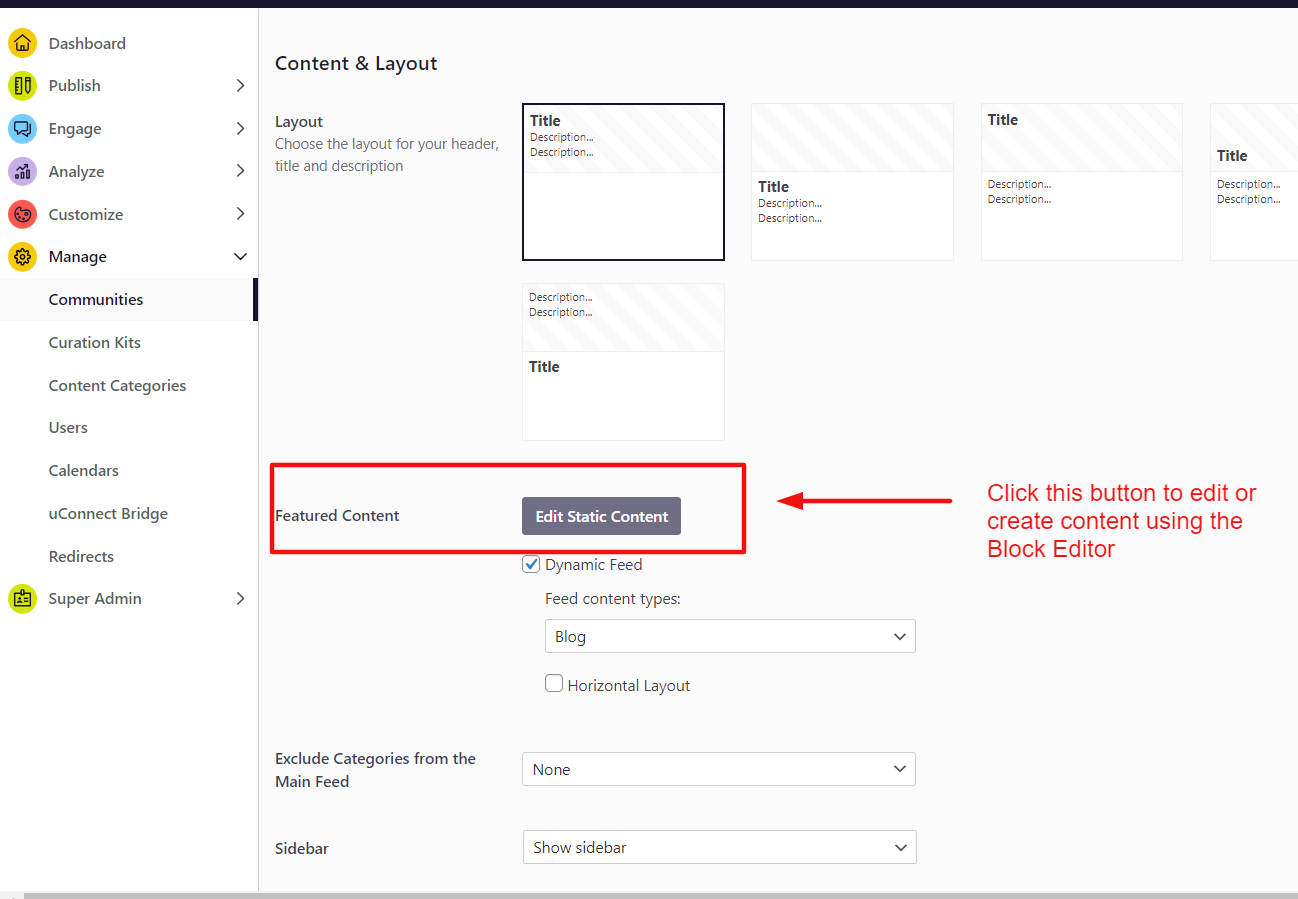Click the Manage gear icon

[22, 257]
